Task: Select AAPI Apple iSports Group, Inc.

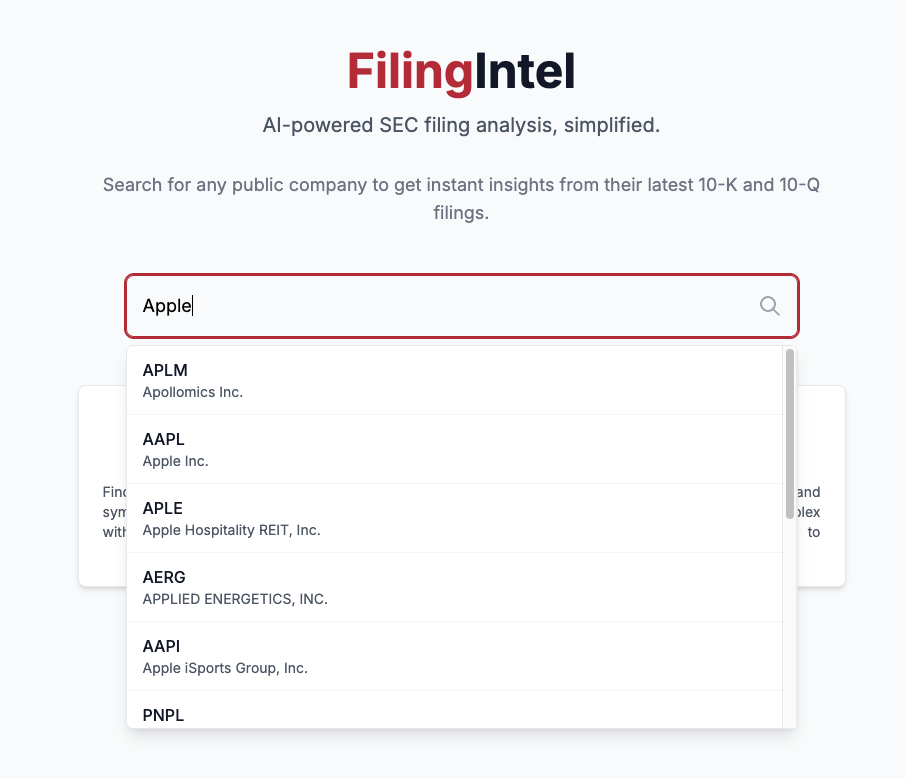Action: coord(400,656)
